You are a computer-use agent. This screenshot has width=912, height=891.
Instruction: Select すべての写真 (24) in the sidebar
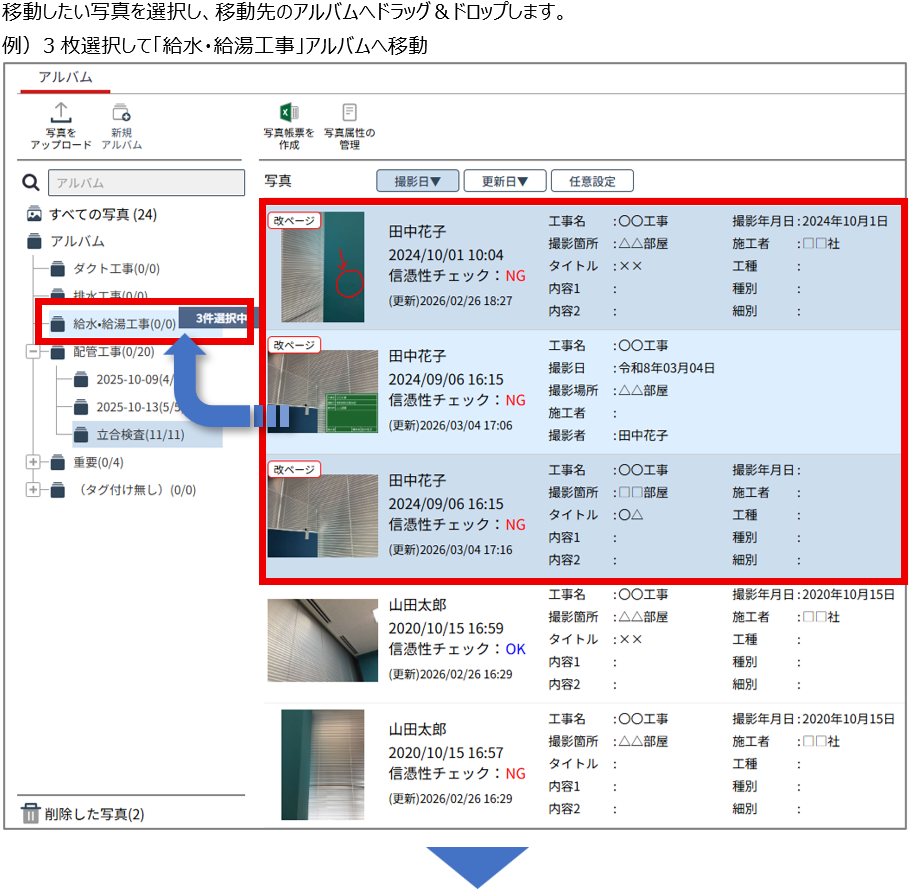coord(102,214)
